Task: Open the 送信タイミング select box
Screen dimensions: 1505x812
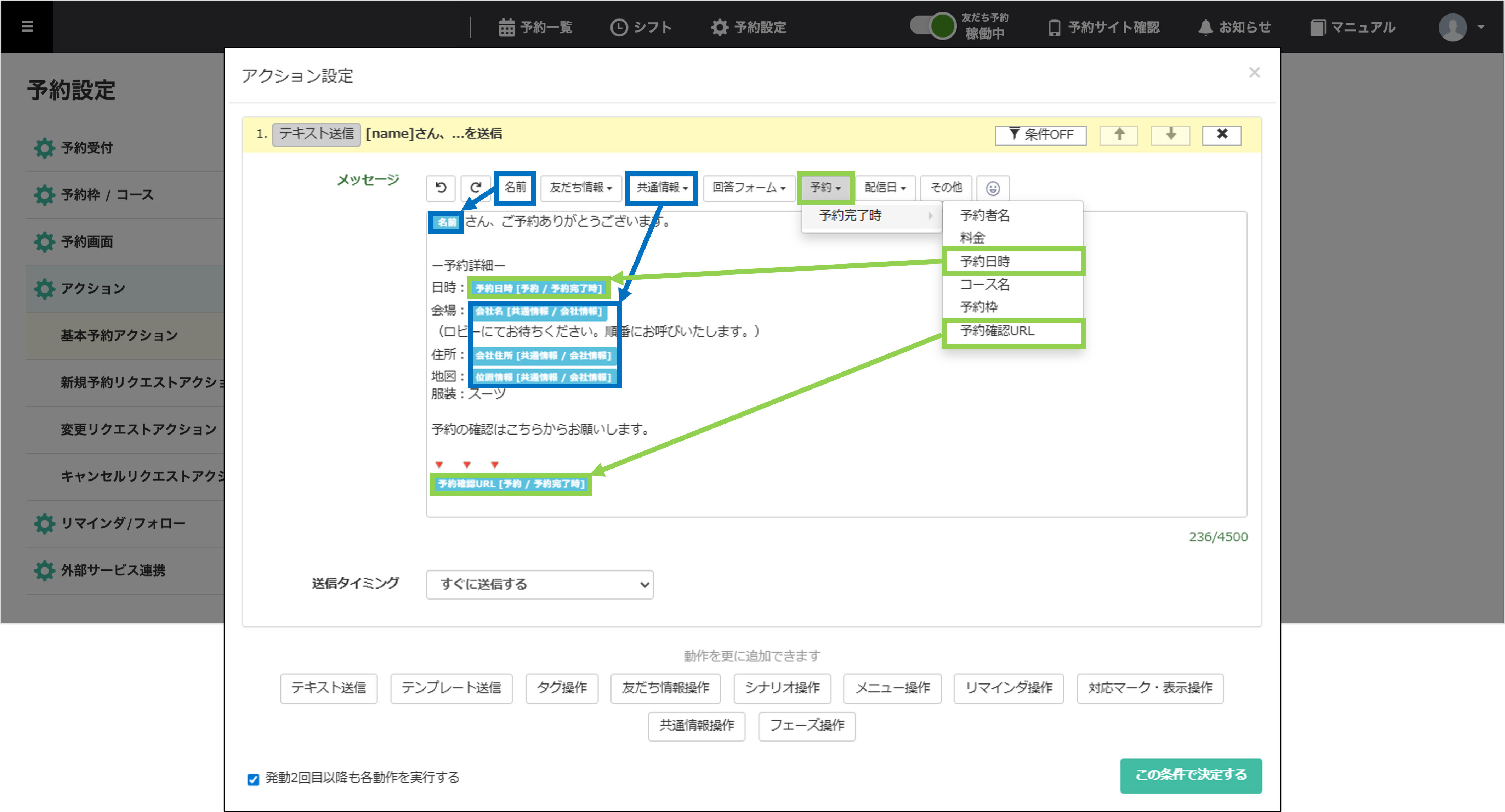Action: tap(539, 584)
